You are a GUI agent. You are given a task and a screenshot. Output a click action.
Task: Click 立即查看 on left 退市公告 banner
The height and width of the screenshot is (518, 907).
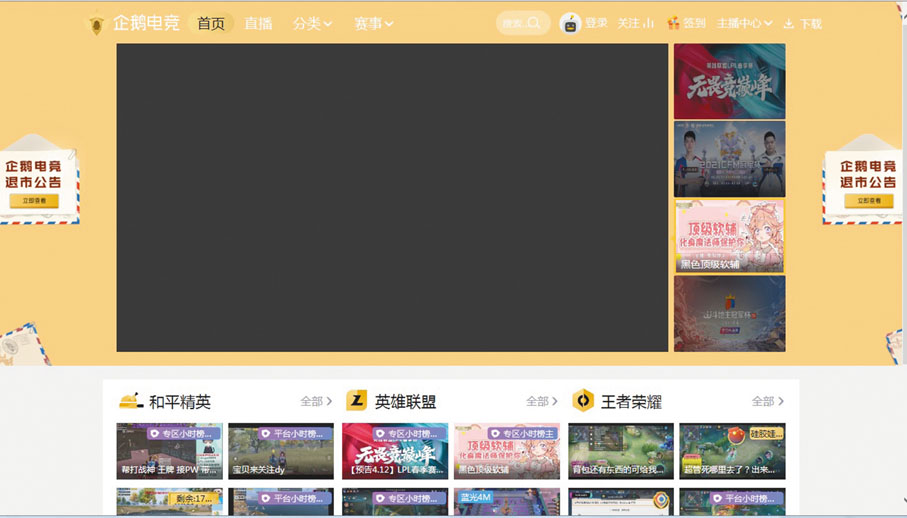pos(34,201)
